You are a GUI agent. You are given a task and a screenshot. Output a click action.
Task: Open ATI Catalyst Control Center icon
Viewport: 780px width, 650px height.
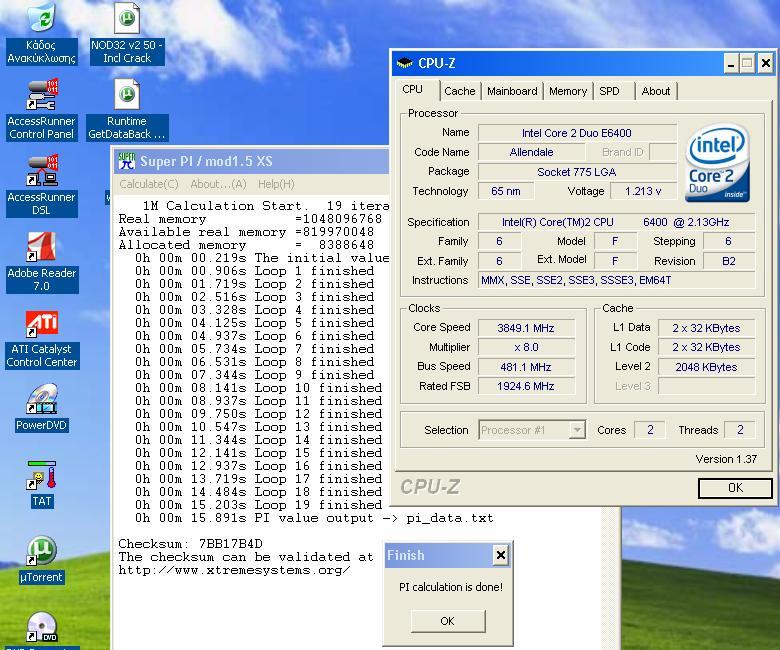point(42,340)
